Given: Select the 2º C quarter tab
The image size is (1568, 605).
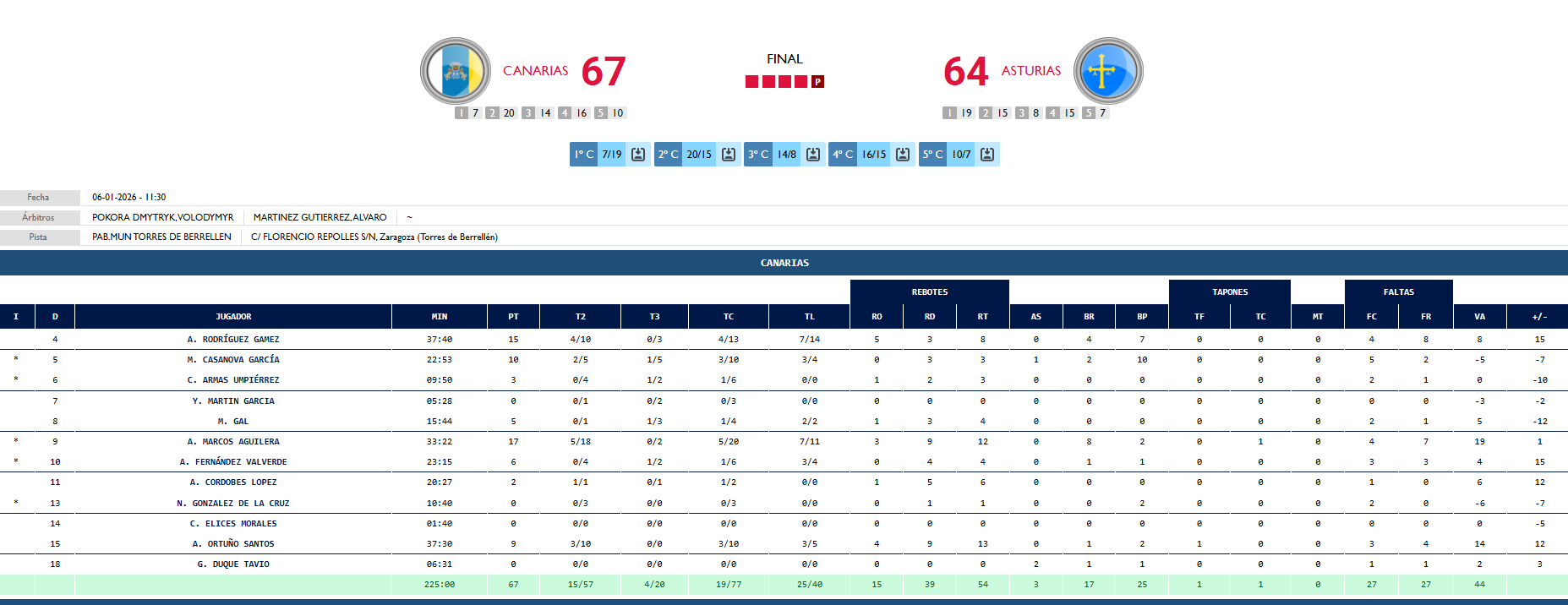Looking at the screenshot, I should click(x=669, y=155).
